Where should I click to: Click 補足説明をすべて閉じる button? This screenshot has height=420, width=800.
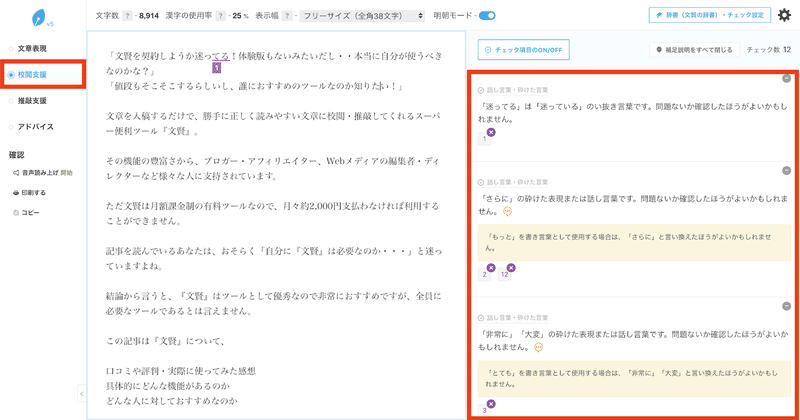(x=694, y=50)
